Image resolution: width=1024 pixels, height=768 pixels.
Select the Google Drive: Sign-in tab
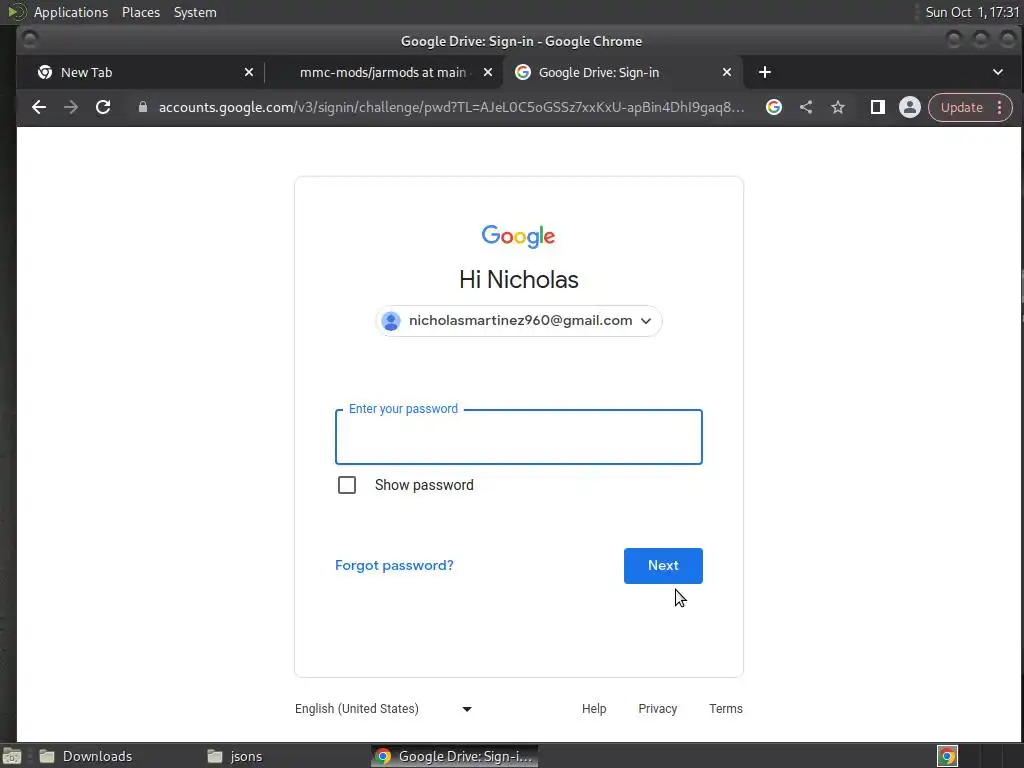(622, 72)
